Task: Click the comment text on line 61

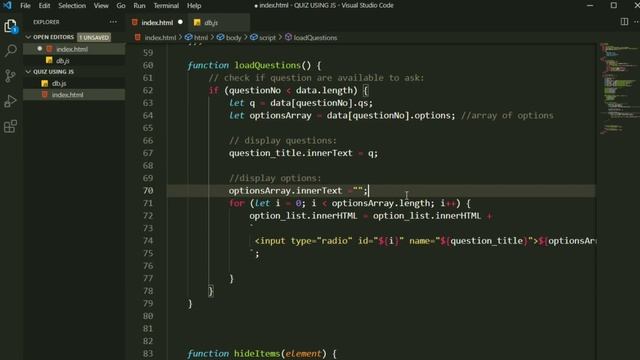Action: point(316,78)
